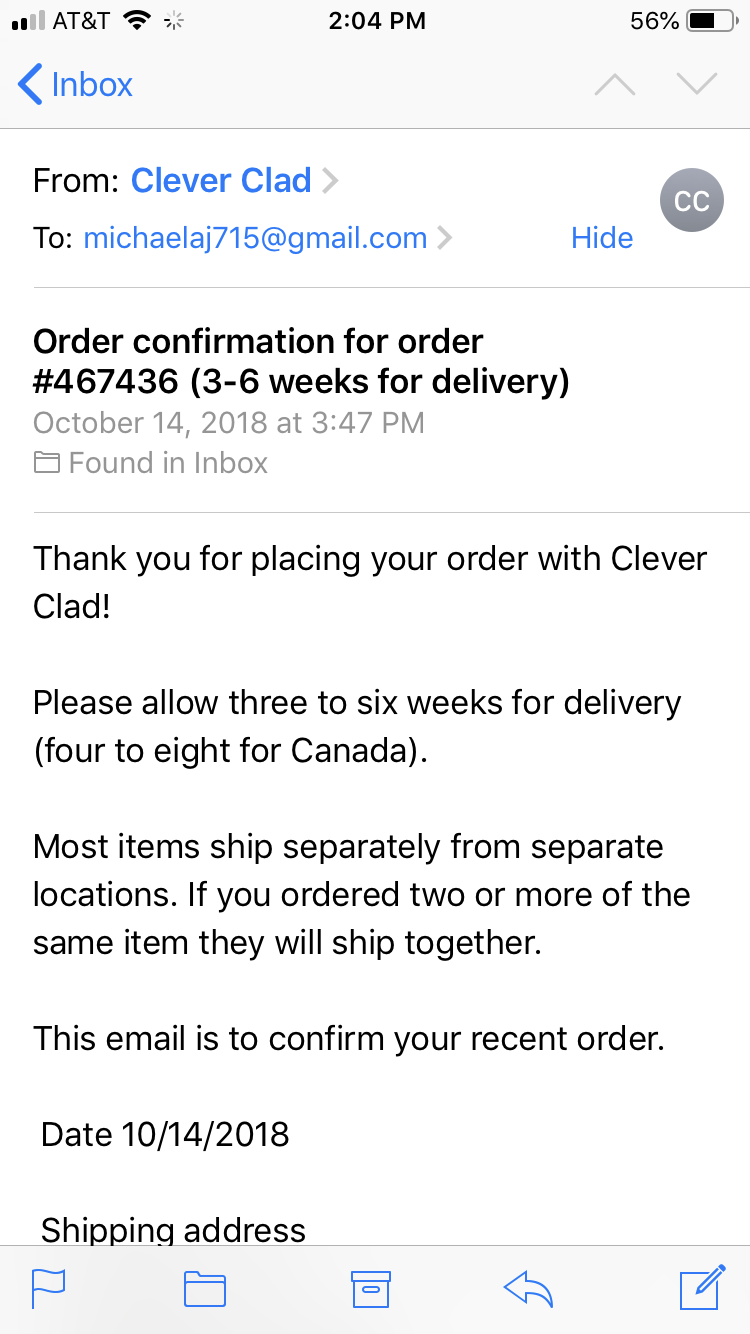Screen dimensions: 750x1334
Task: Open the Clever Clad sender details
Action: [x=221, y=181]
